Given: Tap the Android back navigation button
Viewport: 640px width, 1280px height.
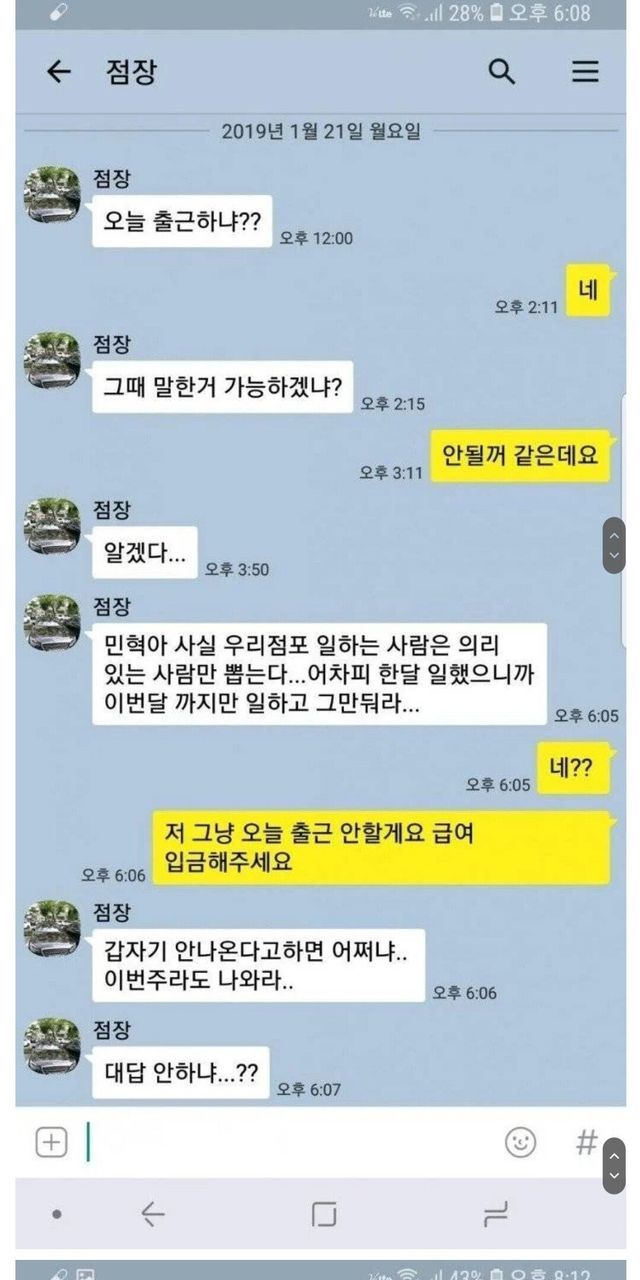Looking at the screenshot, I should coord(153,1214).
